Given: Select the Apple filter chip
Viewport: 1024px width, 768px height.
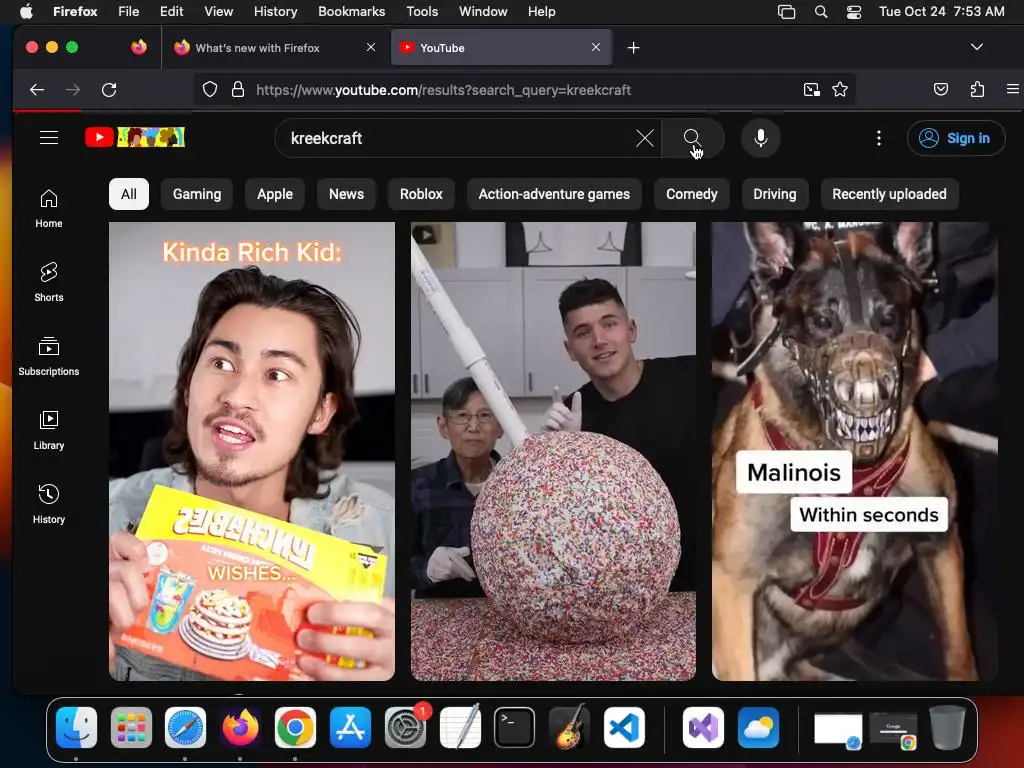Looking at the screenshot, I should click(275, 194).
